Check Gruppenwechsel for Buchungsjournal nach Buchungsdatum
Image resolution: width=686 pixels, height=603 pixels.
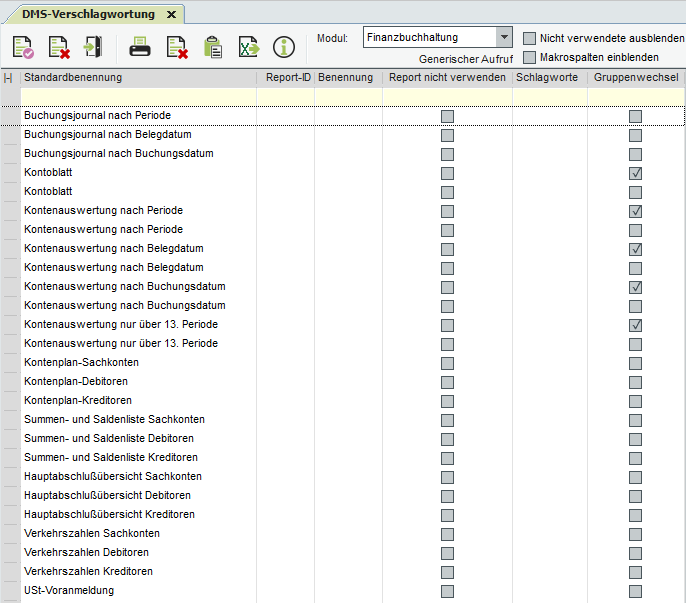click(x=635, y=154)
